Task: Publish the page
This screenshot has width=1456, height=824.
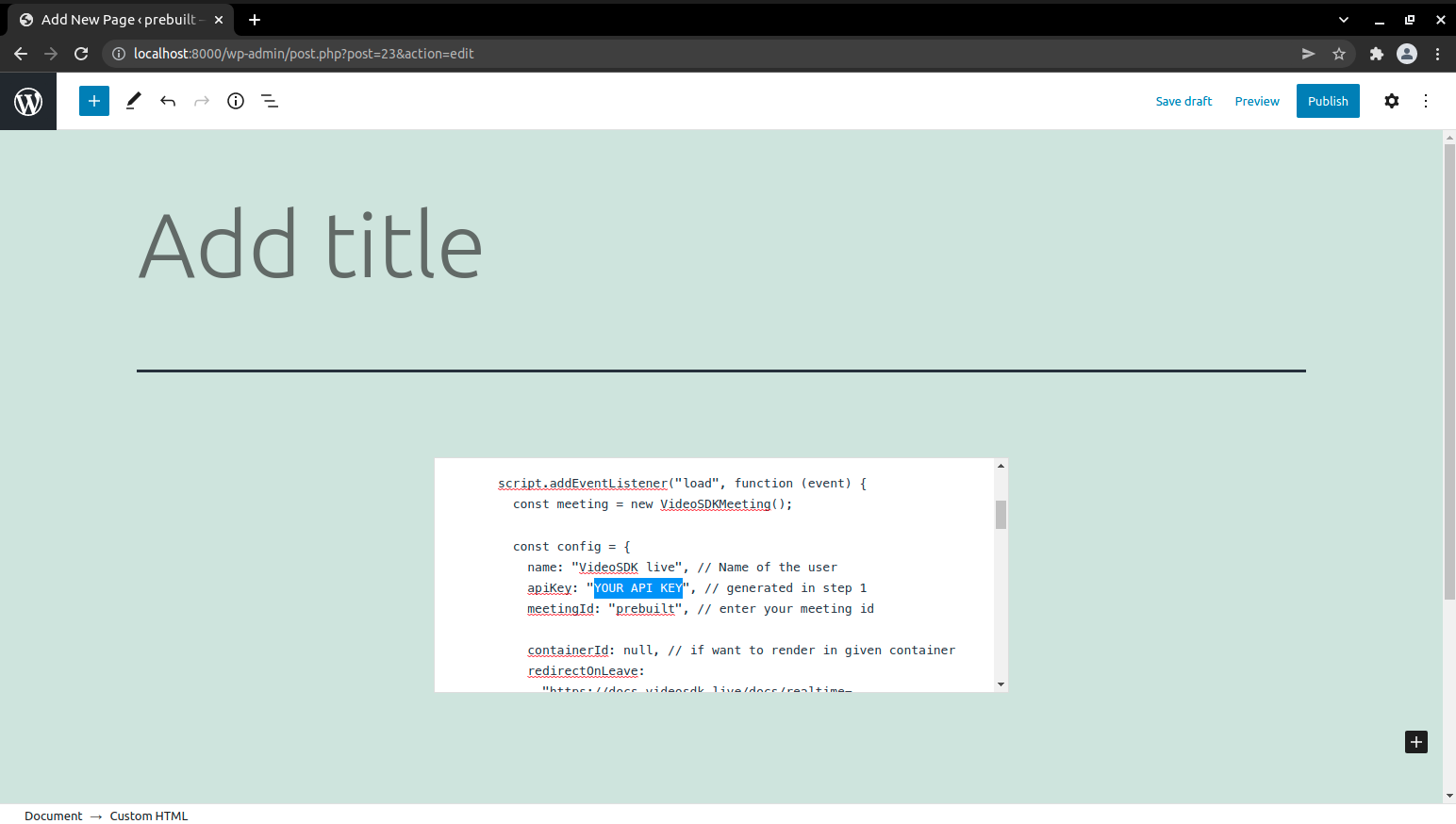Action: [x=1328, y=101]
